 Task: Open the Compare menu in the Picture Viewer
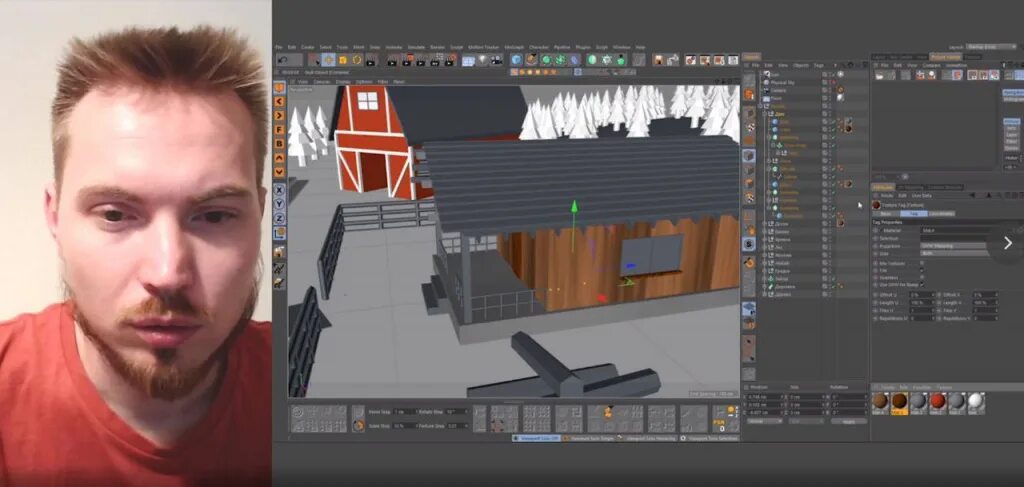[931, 65]
